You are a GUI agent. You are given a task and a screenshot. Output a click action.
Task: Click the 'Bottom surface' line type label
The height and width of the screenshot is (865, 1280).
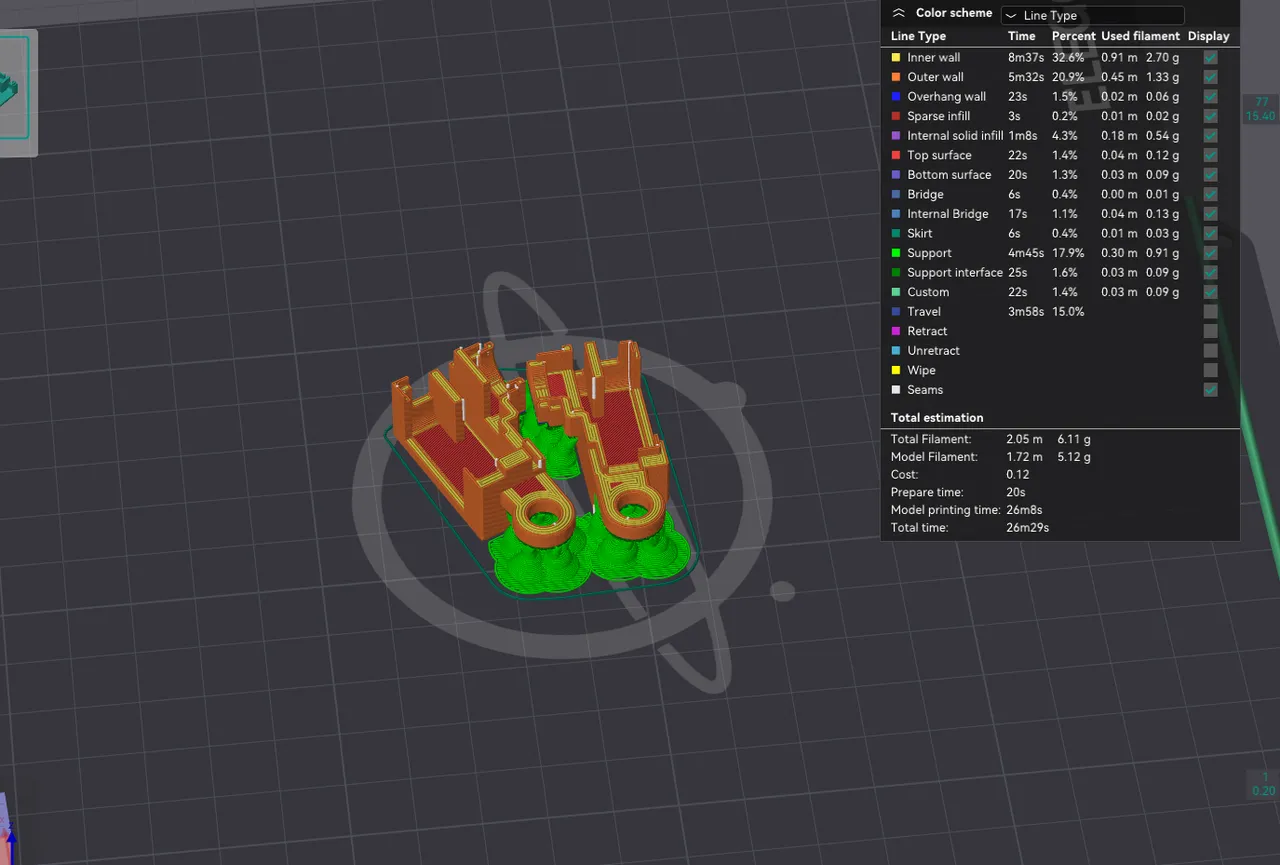click(949, 175)
